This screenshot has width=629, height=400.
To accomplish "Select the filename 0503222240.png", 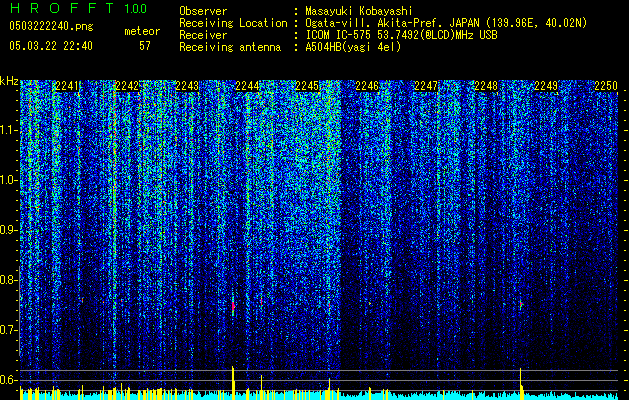I will (x=51, y=27).
